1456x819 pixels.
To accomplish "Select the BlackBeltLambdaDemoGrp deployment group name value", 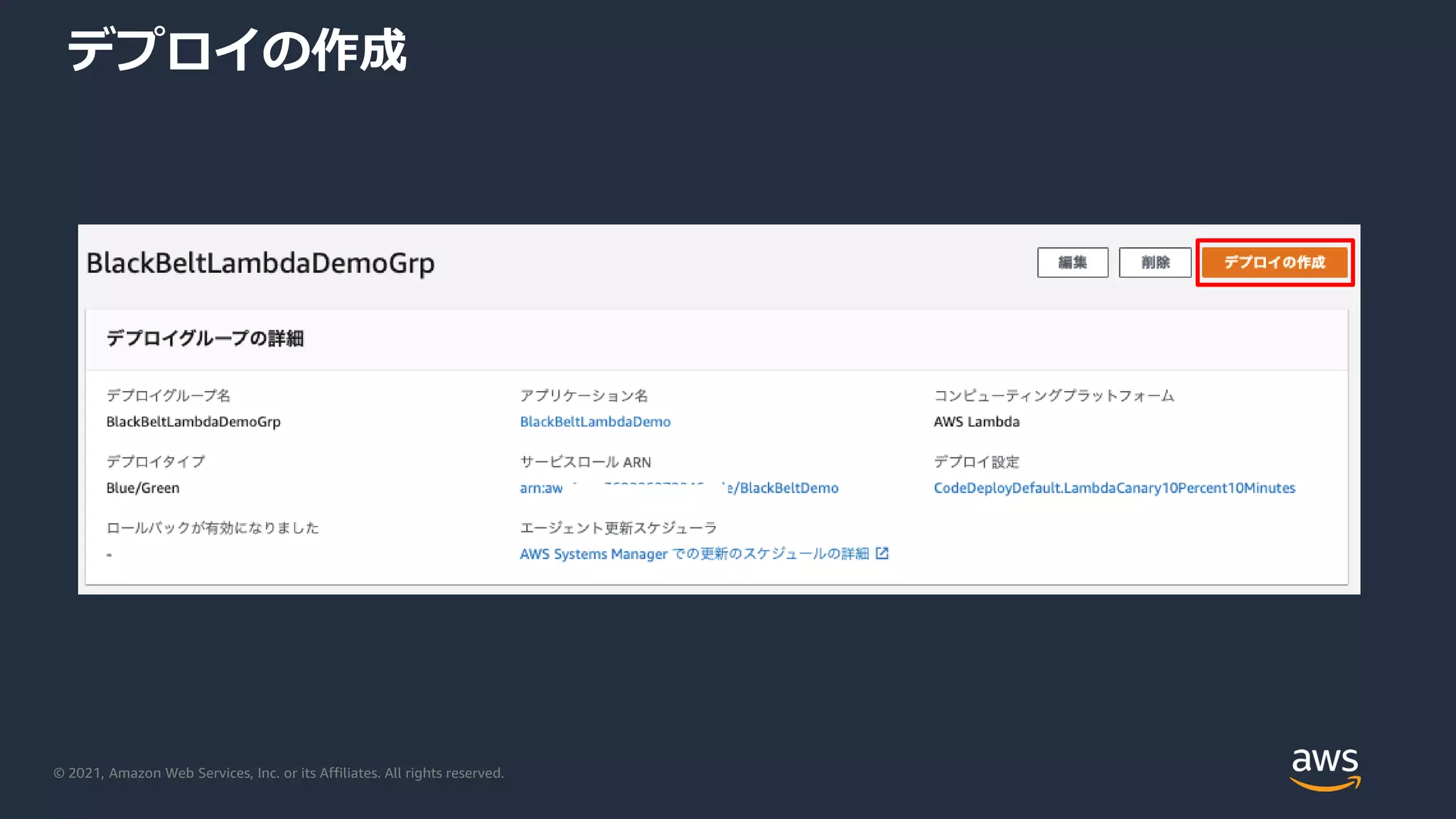I will pyautogui.click(x=193, y=422).
